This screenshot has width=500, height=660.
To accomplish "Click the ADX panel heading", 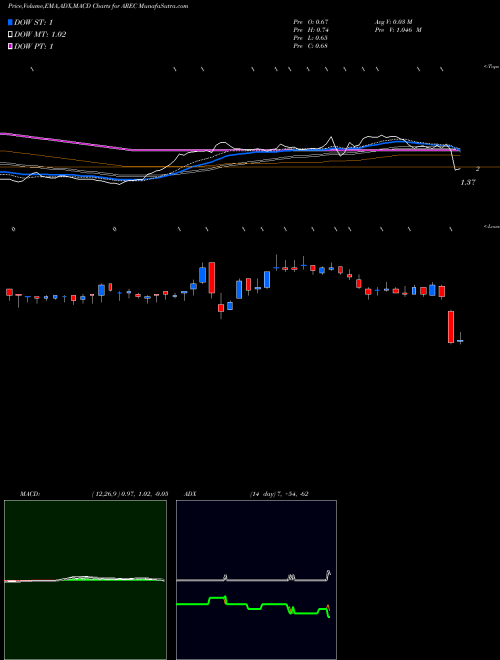I will [191, 494].
